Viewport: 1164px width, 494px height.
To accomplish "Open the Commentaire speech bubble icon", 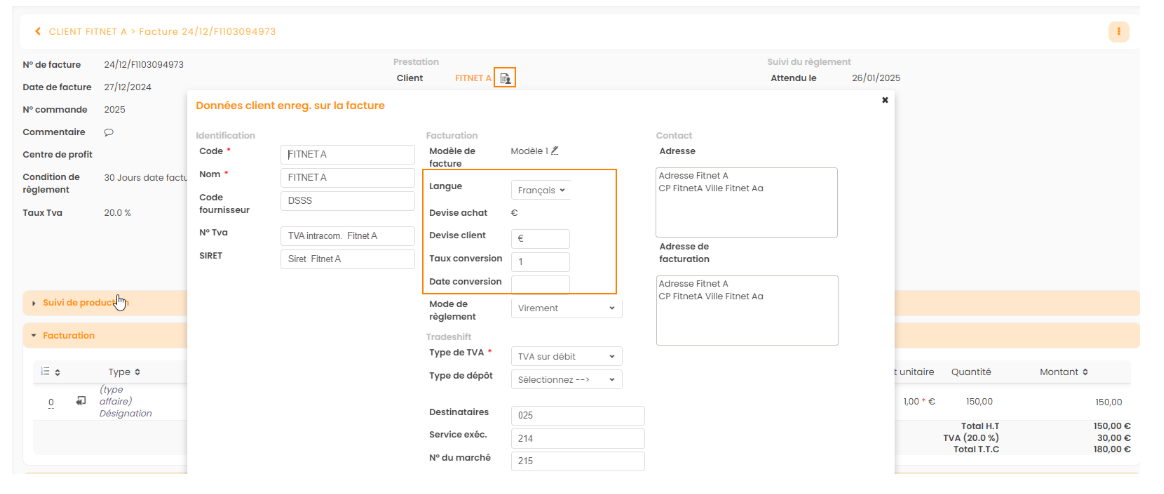I will [109, 132].
